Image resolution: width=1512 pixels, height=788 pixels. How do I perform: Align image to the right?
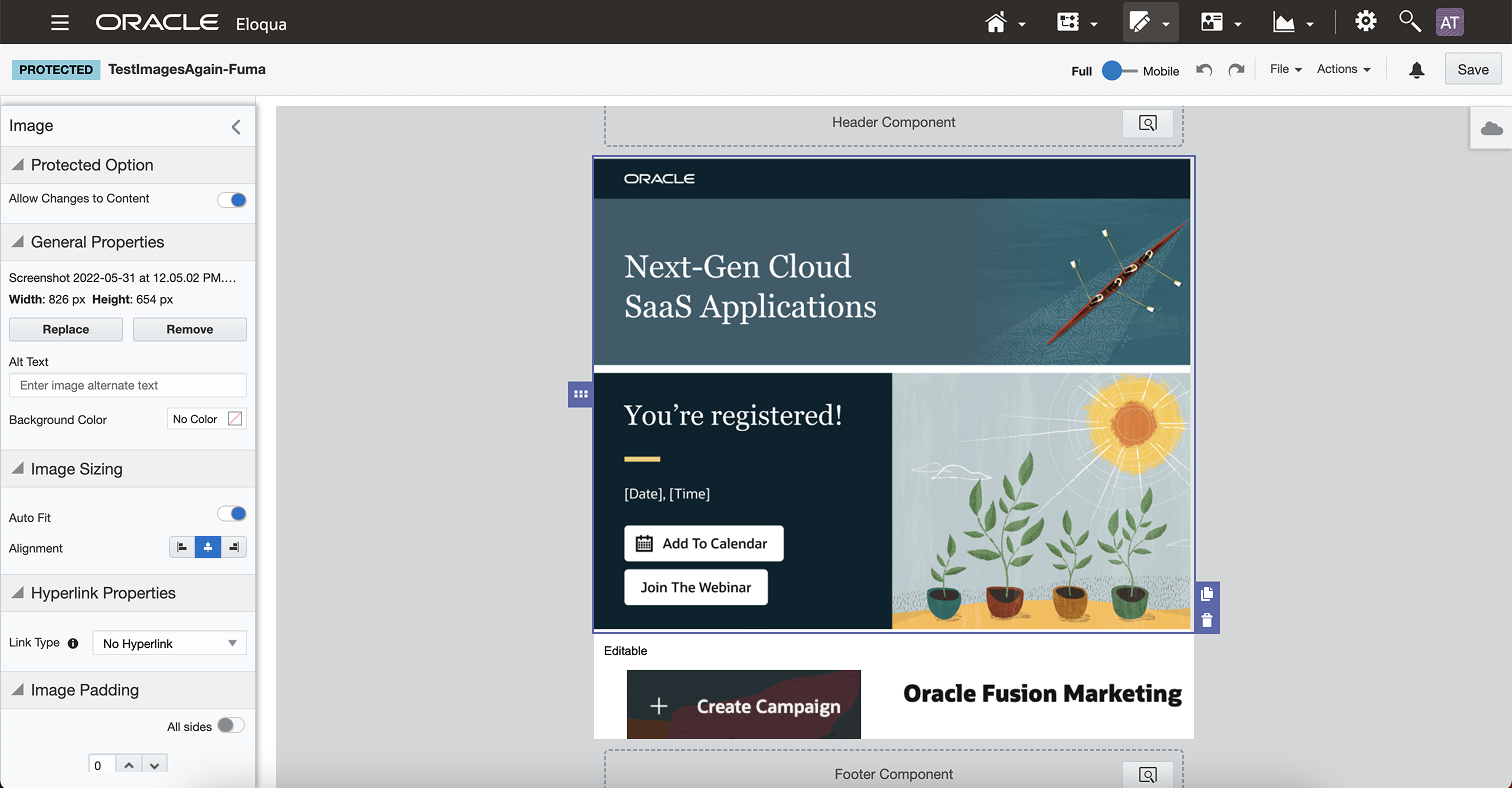tap(234, 547)
